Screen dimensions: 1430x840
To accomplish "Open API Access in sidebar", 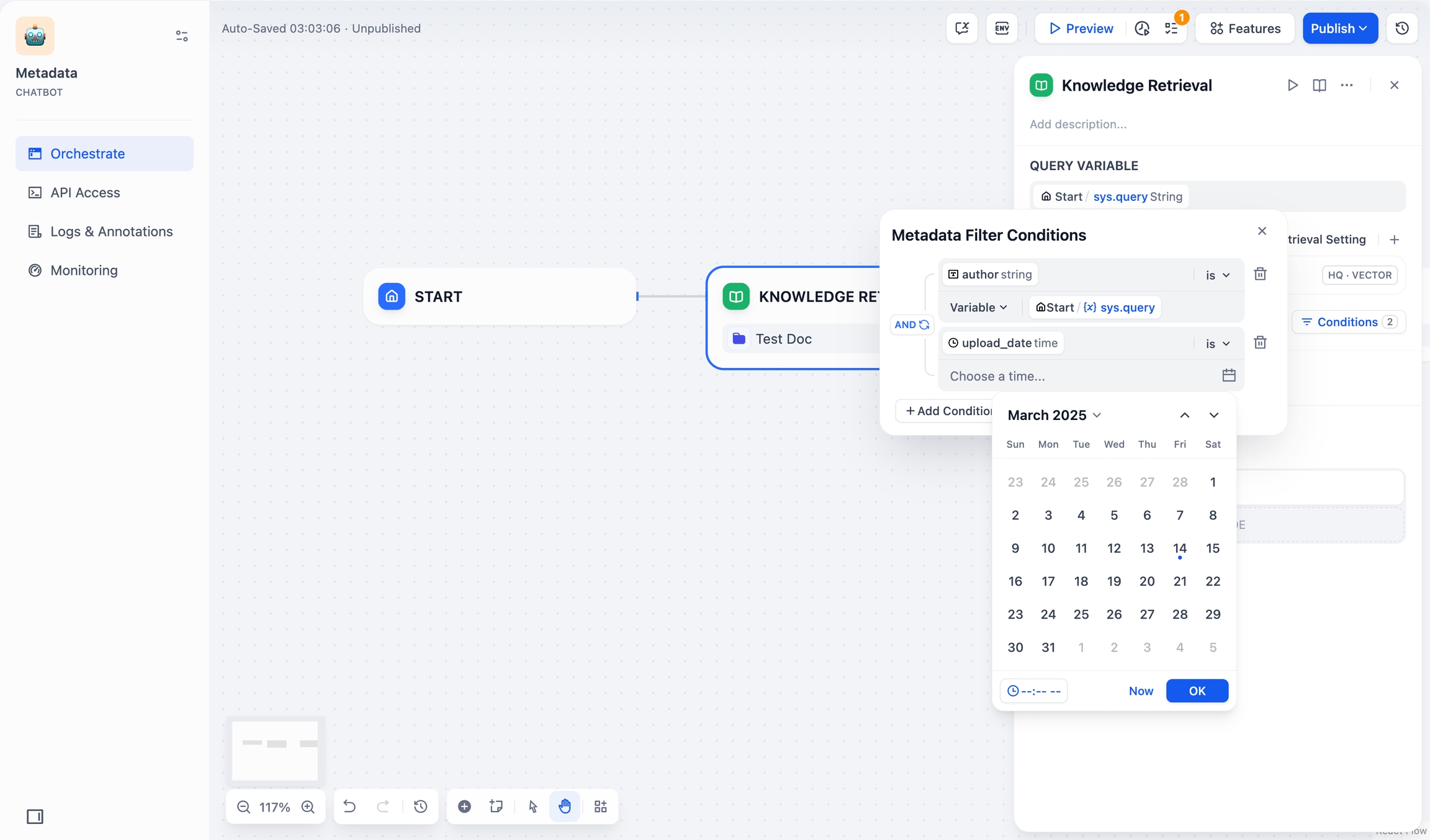I will click(x=85, y=192).
